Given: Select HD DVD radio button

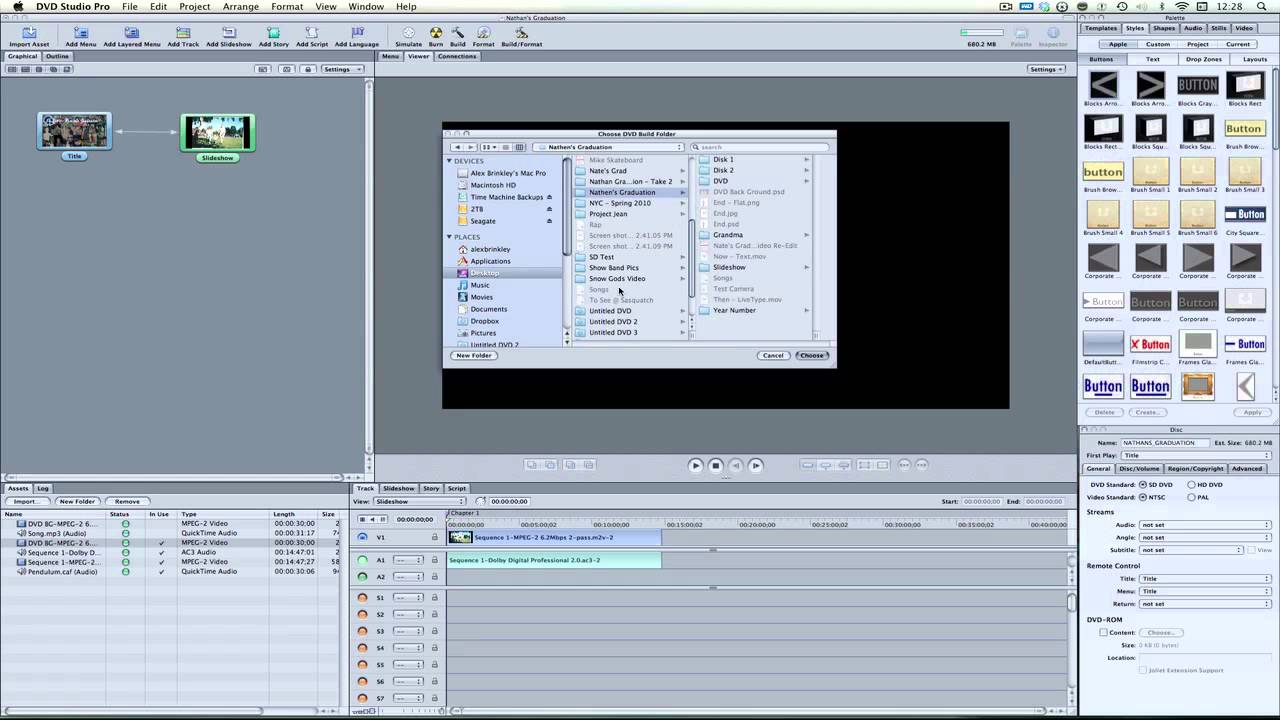Looking at the screenshot, I should 1192,485.
